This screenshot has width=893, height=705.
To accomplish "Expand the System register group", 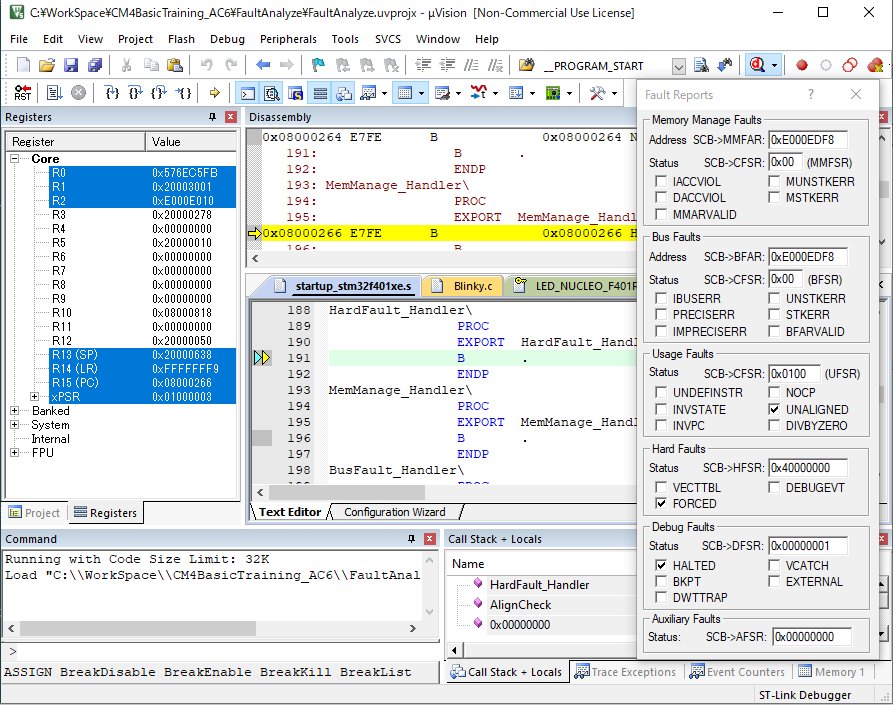I will coord(15,424).
